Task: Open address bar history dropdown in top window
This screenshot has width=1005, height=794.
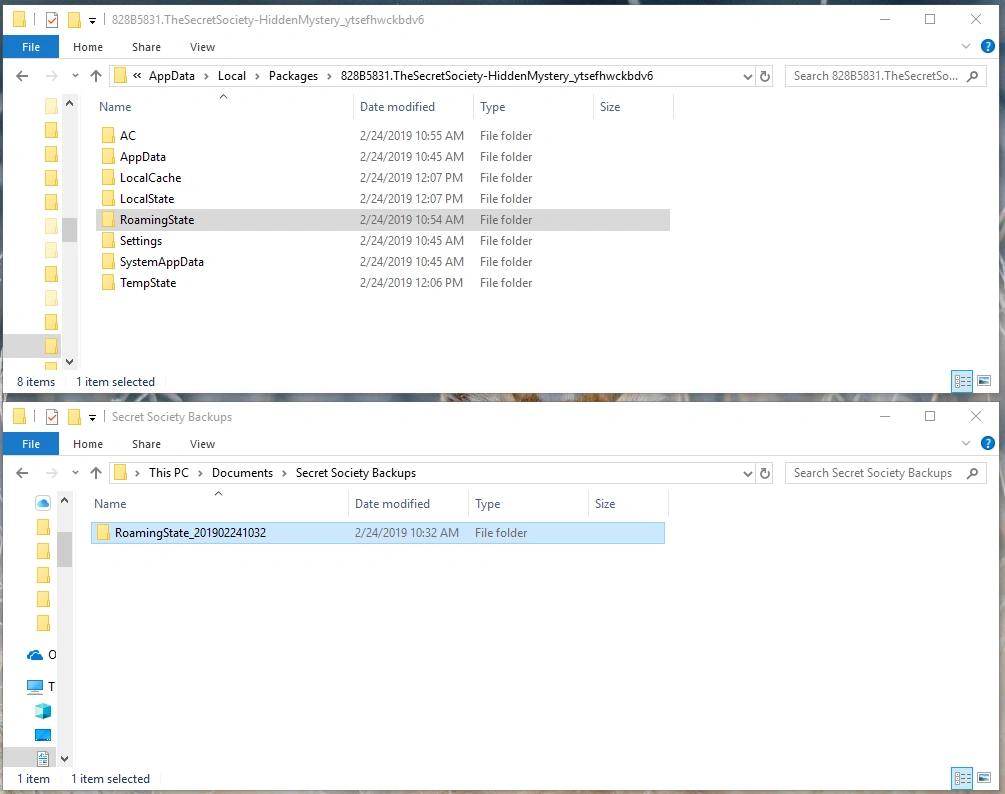Action: point(747,76)
